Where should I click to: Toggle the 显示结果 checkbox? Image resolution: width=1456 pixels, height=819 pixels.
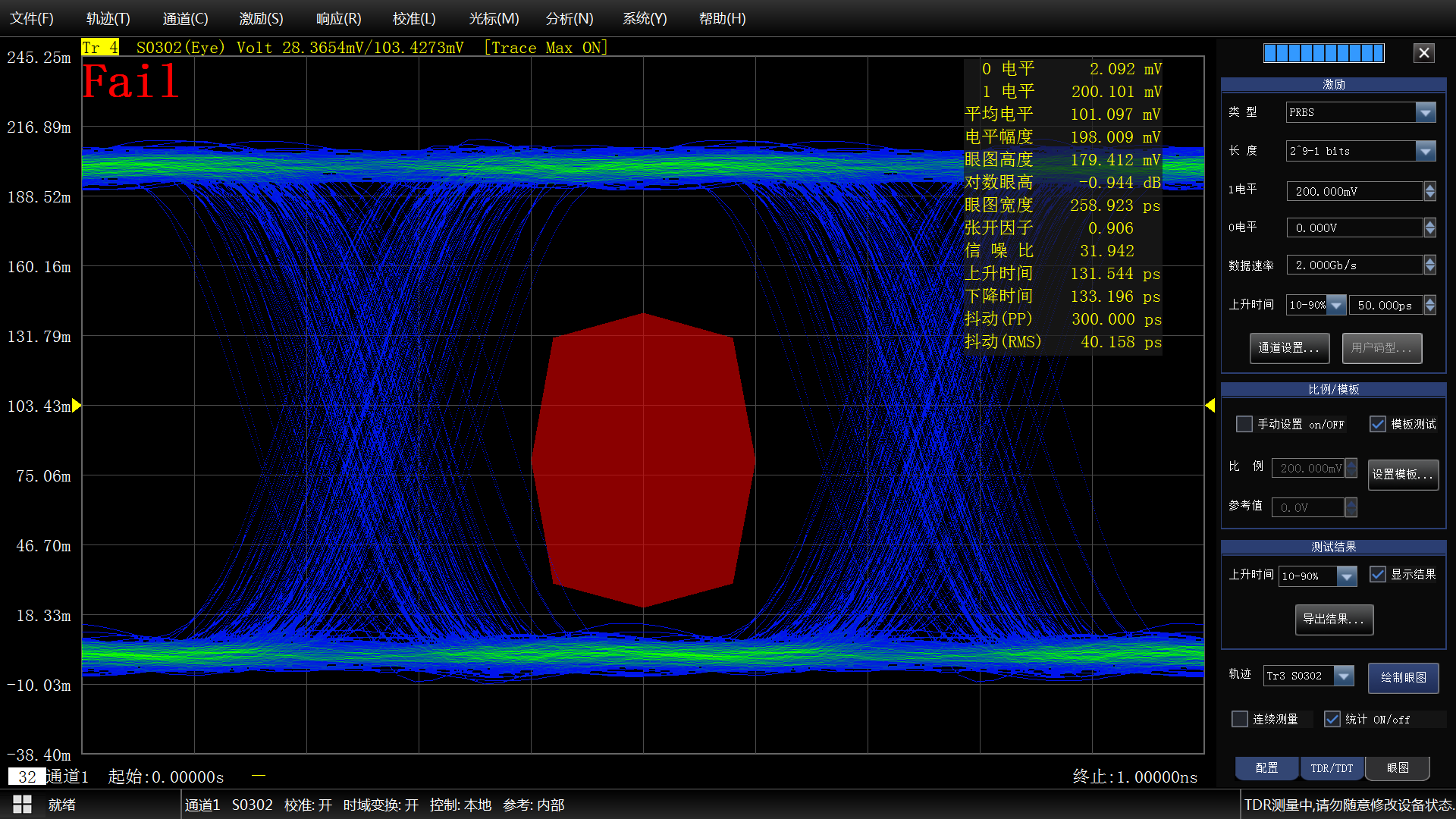point(1378,574)
